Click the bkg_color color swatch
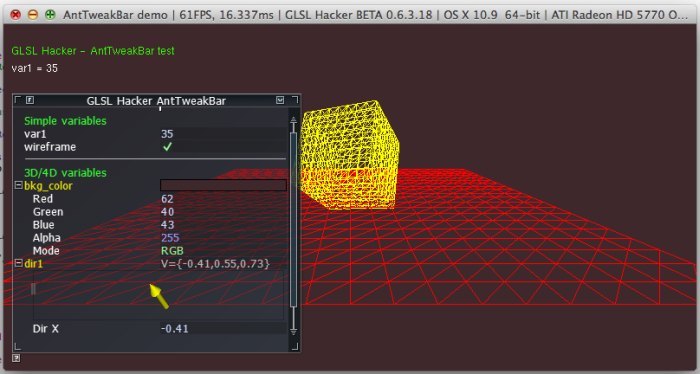The height and width of the screenshot is (374, 700). click(223, 185)
